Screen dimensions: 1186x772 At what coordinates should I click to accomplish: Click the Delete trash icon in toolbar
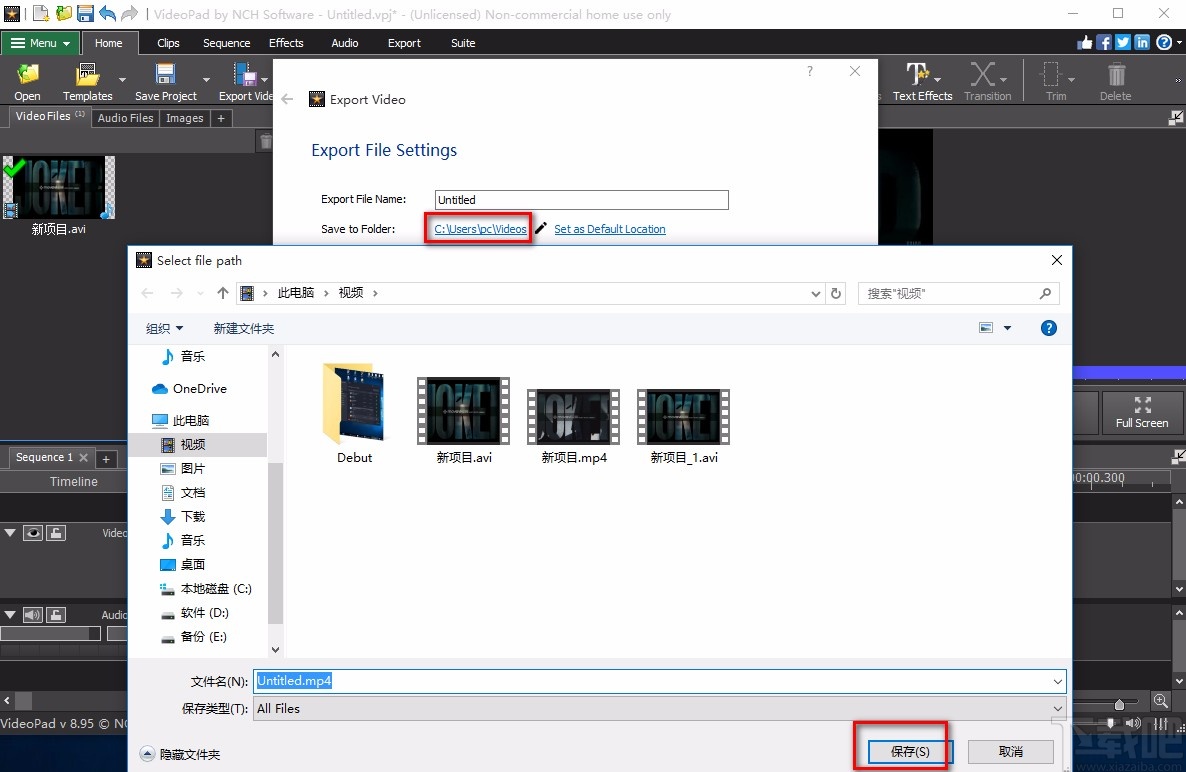tap(1116, 74)
